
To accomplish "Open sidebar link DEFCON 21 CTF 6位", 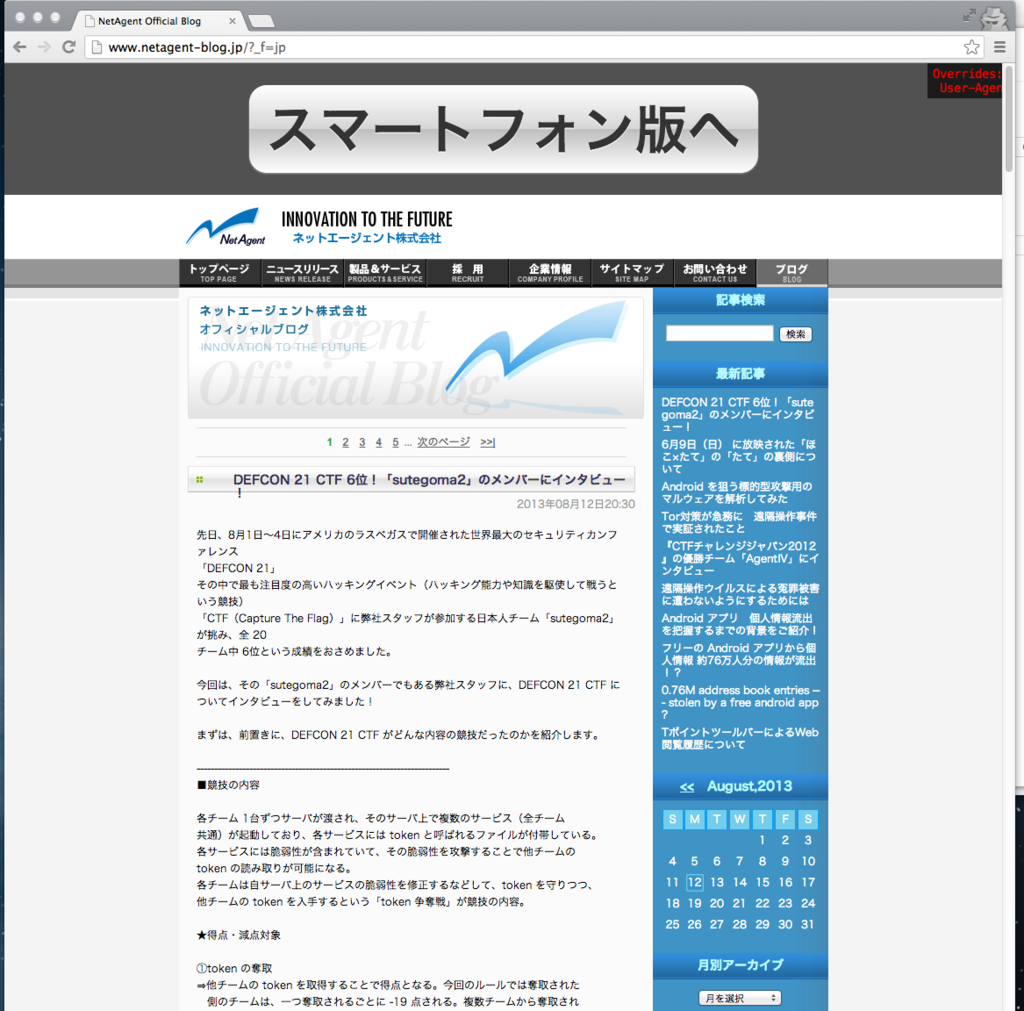I will (x=738, y=414).
